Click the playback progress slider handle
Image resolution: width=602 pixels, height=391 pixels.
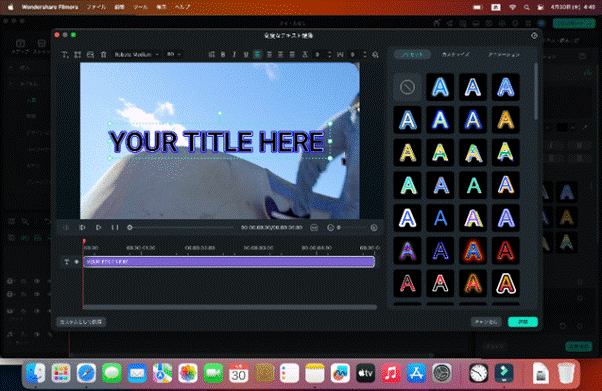click(130, 227)
